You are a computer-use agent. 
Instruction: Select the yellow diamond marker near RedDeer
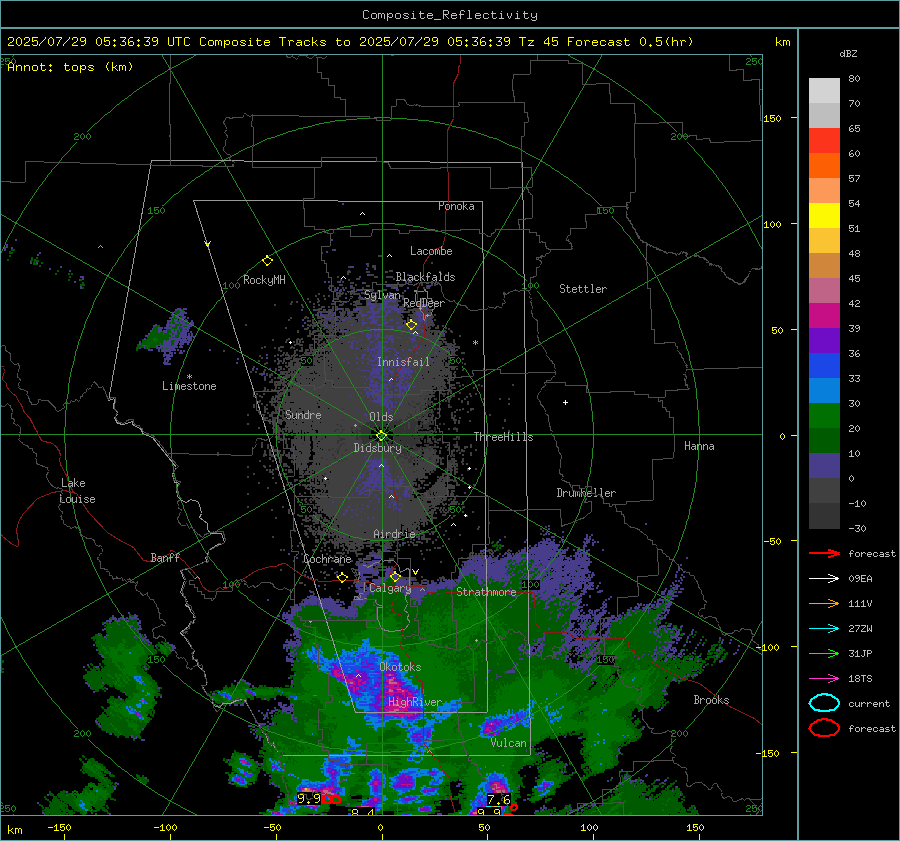tap(412, 325)
